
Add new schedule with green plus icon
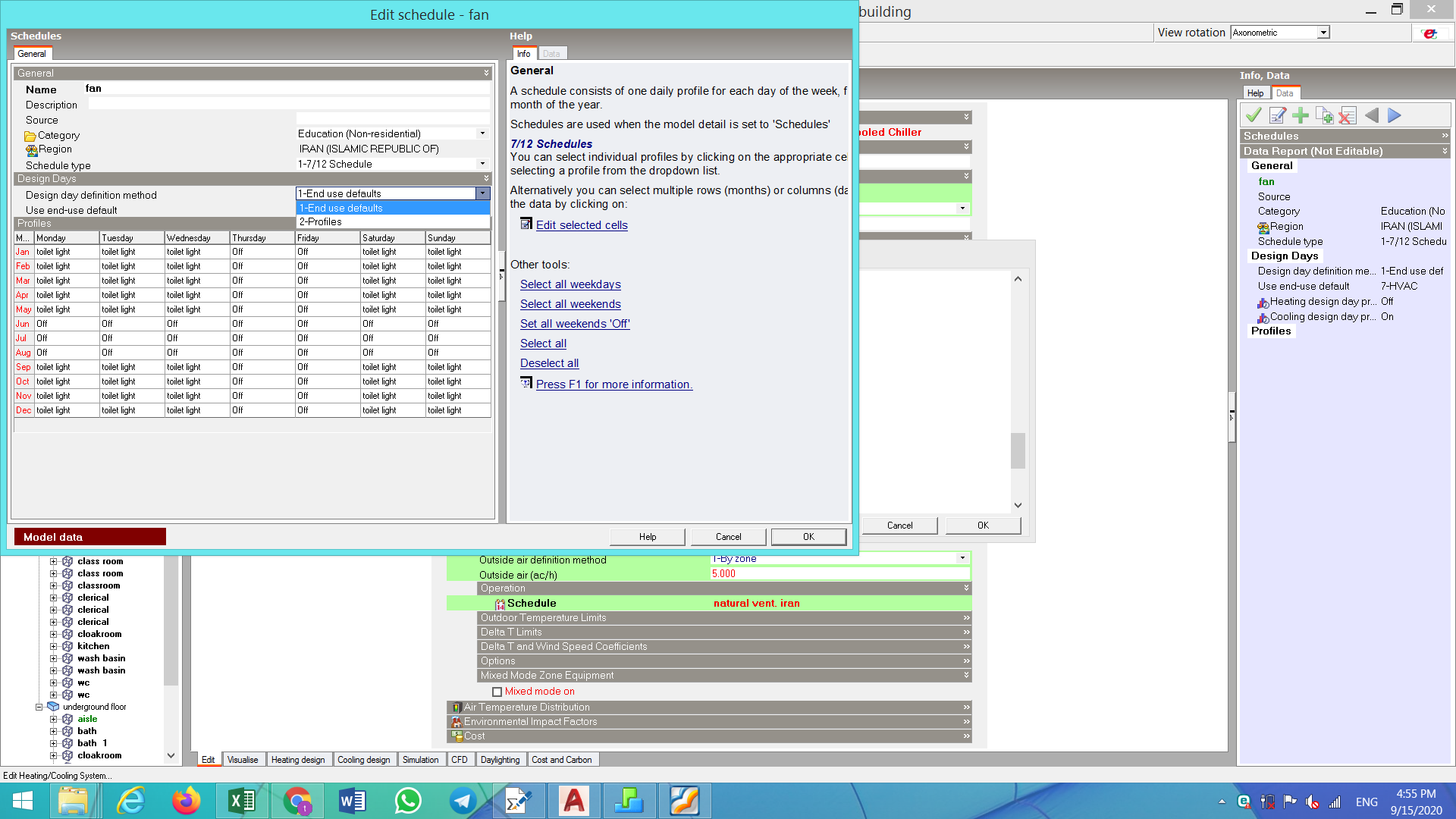(x=1301, y=115)
